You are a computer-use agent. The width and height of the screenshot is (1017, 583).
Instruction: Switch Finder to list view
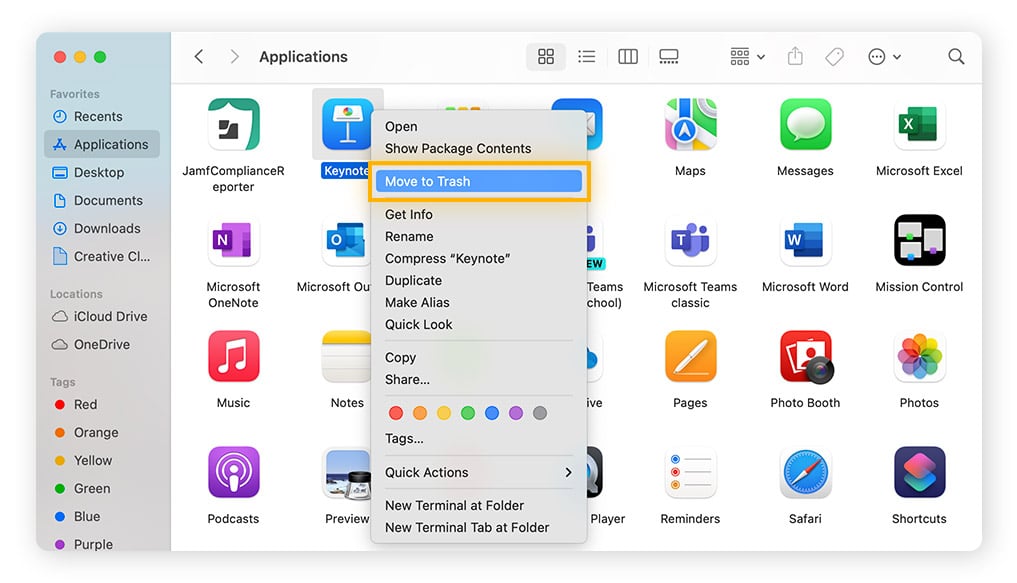coord(586,56)
